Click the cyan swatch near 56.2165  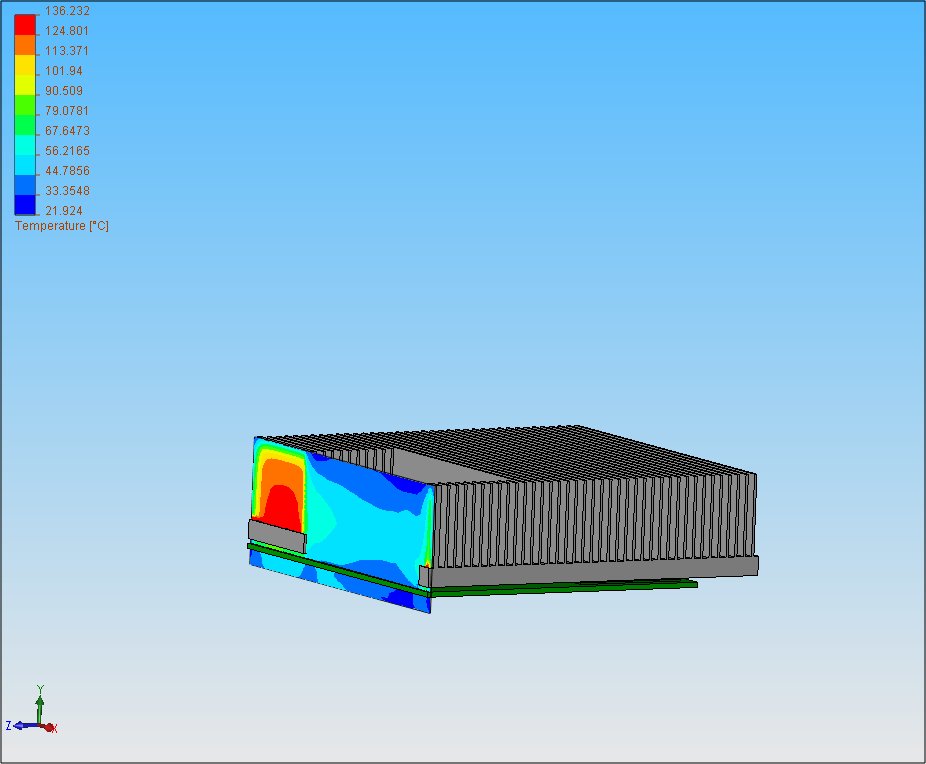(25, 145)
